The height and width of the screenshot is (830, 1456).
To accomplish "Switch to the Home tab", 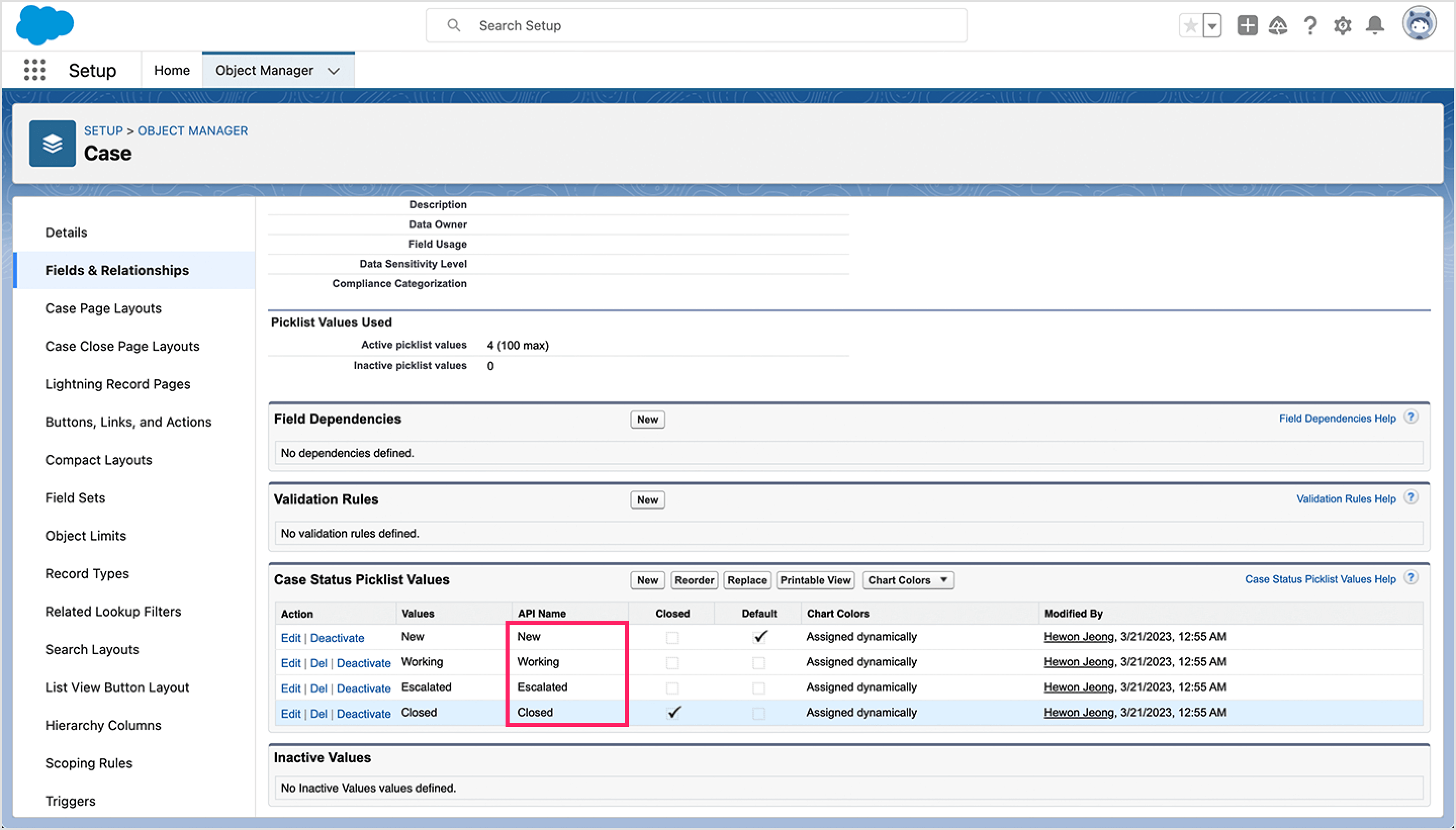I will click(x=171, y=70).
